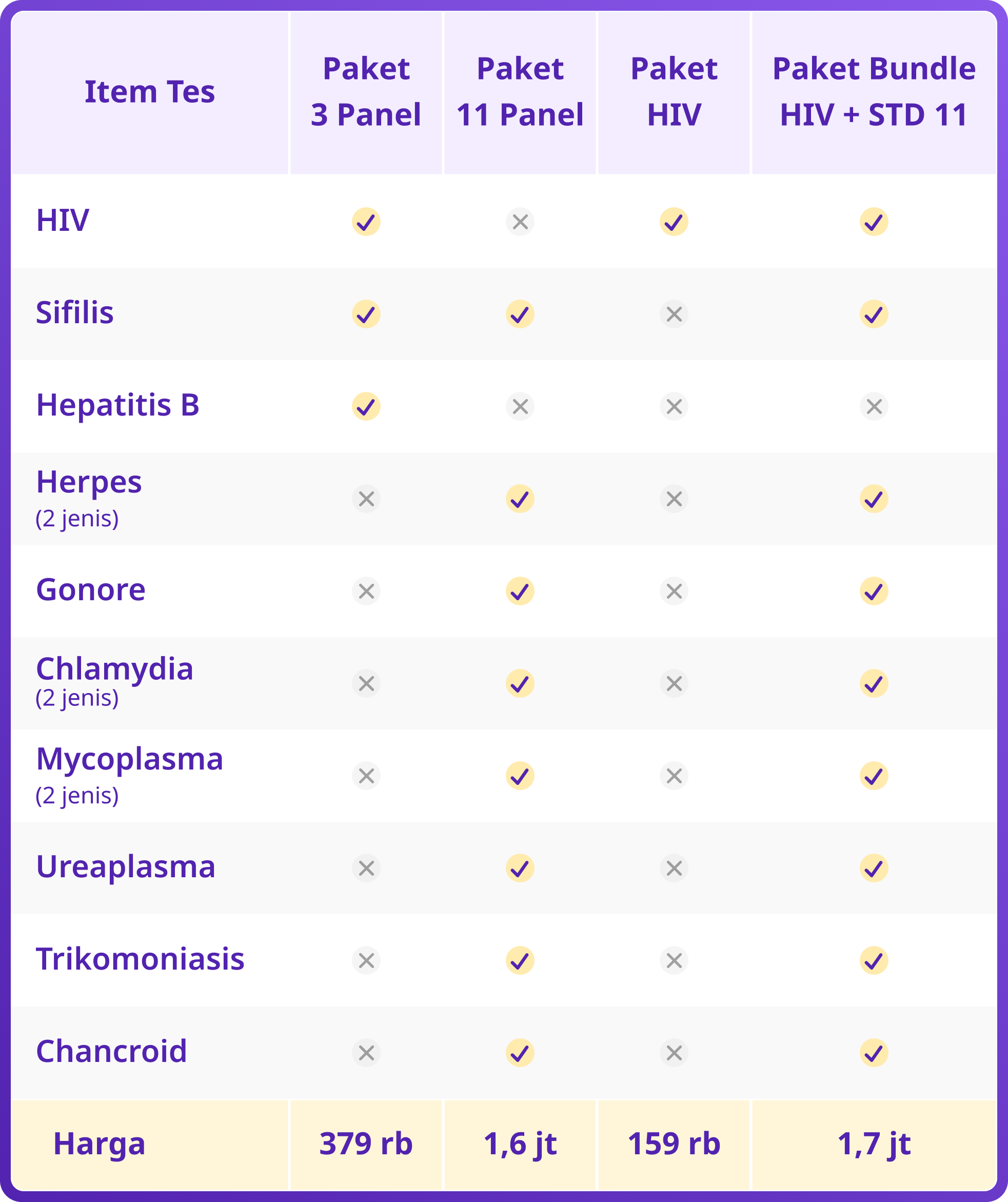This screenshot has height=1202, width=1008.
Task: Click the 1,7 jt price cell
Action: tap(874, 1145)
